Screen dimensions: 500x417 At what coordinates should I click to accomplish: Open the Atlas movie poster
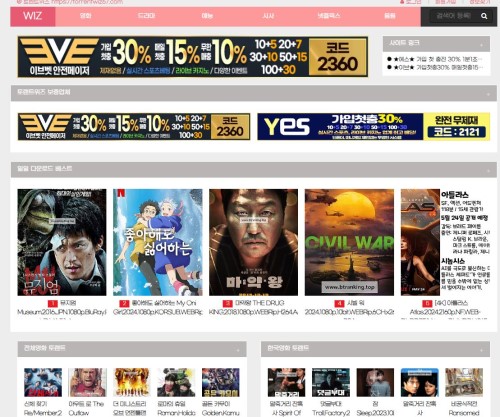click(445, 242)
